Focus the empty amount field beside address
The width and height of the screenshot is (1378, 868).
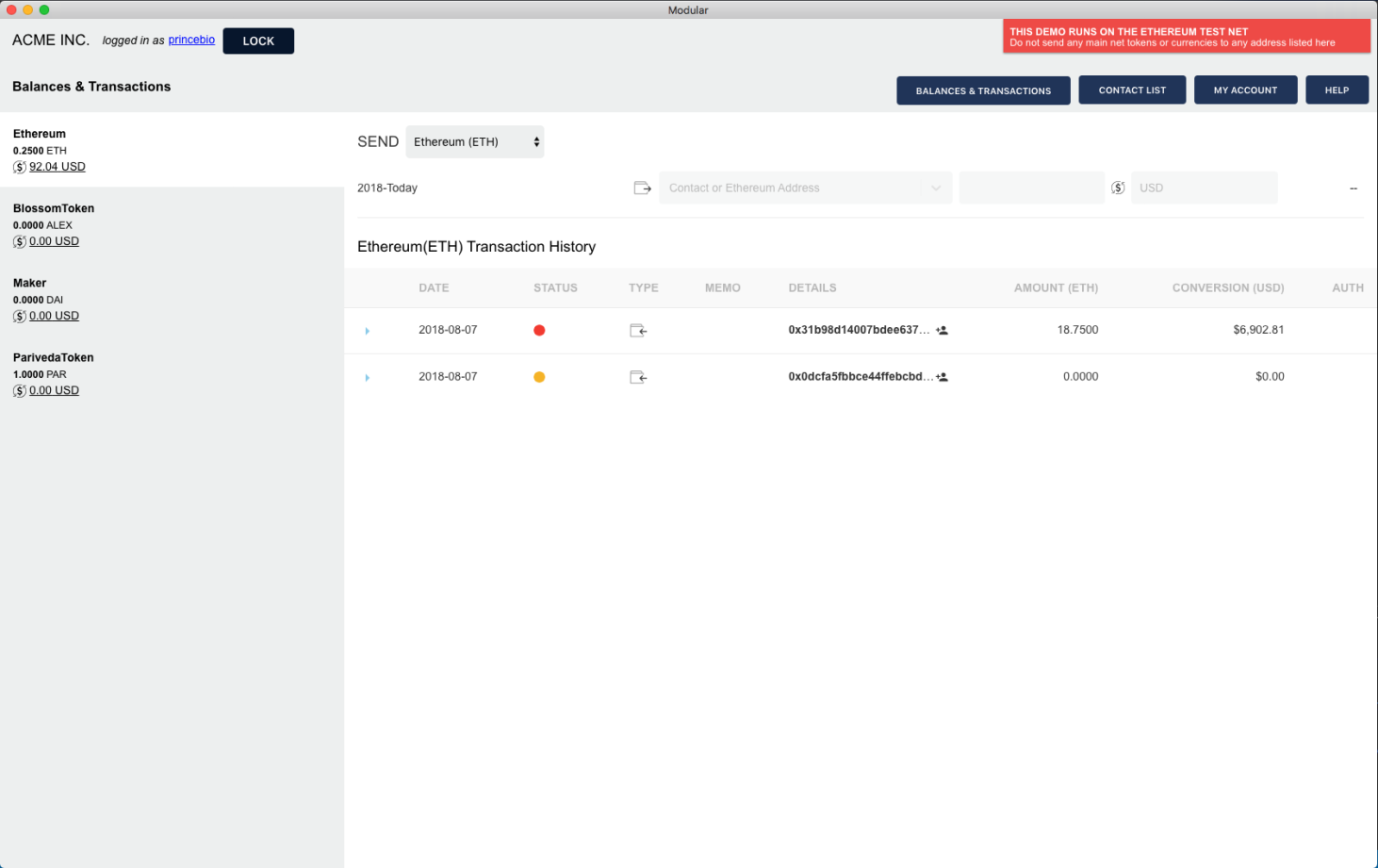[x=1031, y=188]
